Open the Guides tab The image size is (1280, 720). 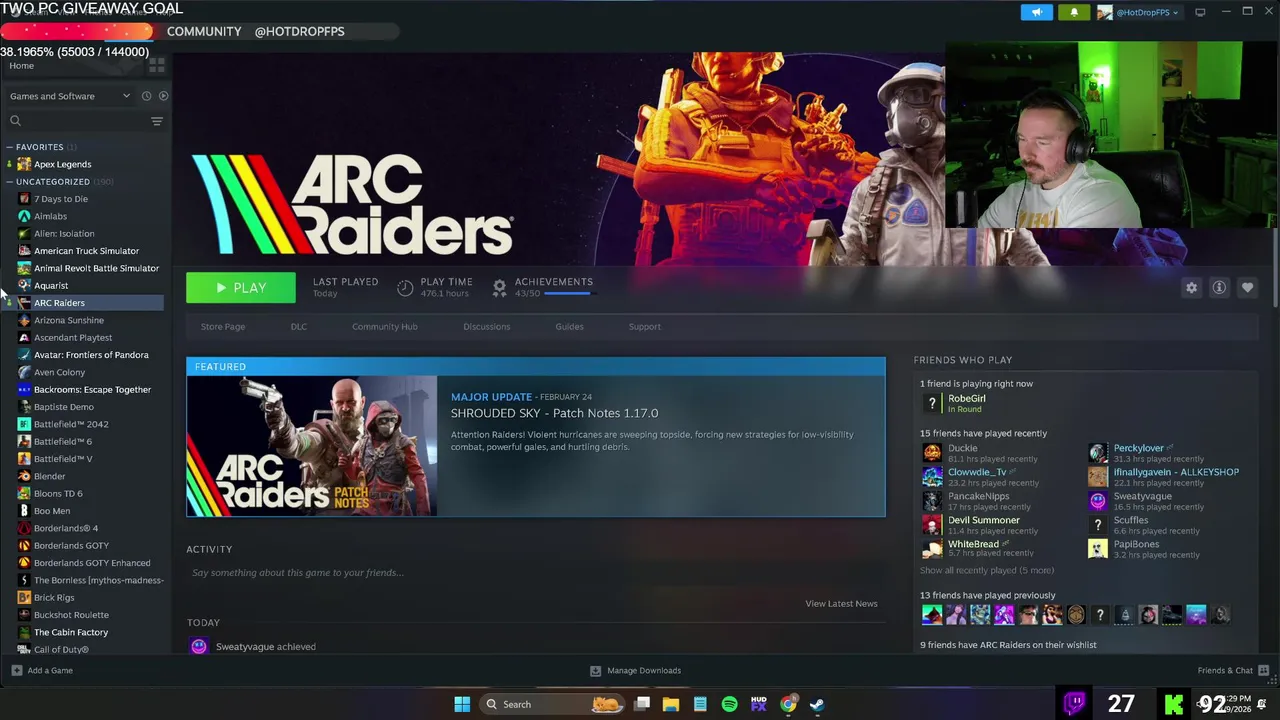pos(569,327)
